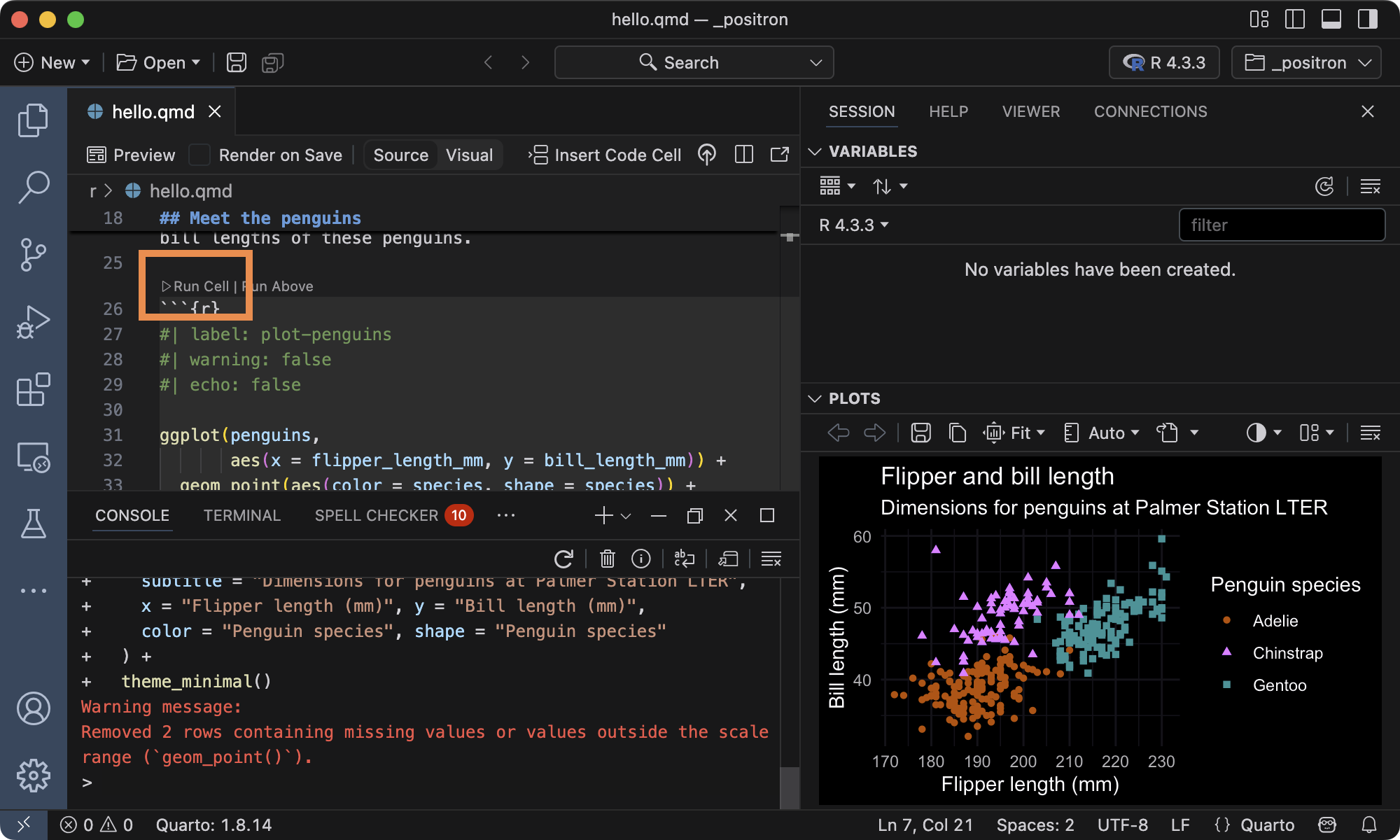Open the variables sorting dropdown
This screenshot has width=1400, height=840.
tap(890, 186)
